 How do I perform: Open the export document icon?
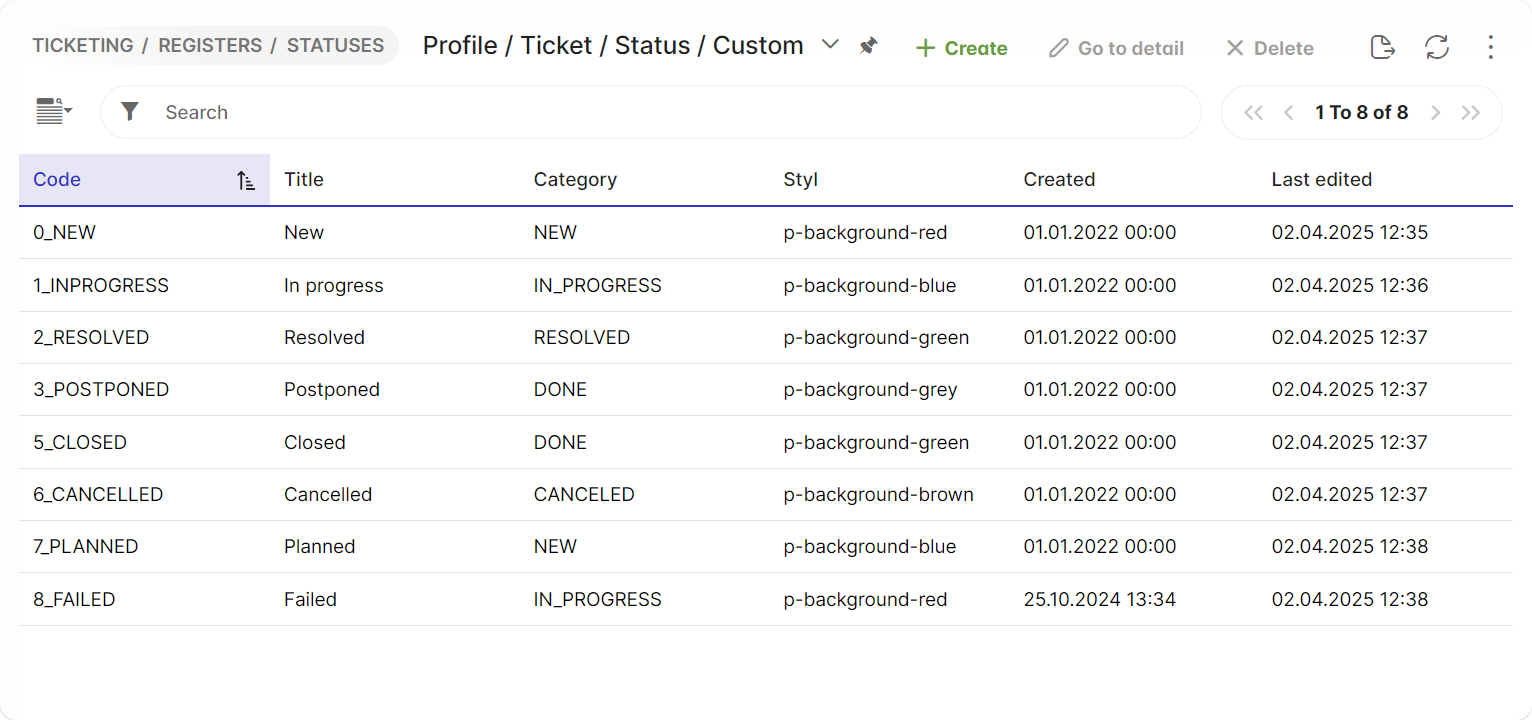[1382, 46]
